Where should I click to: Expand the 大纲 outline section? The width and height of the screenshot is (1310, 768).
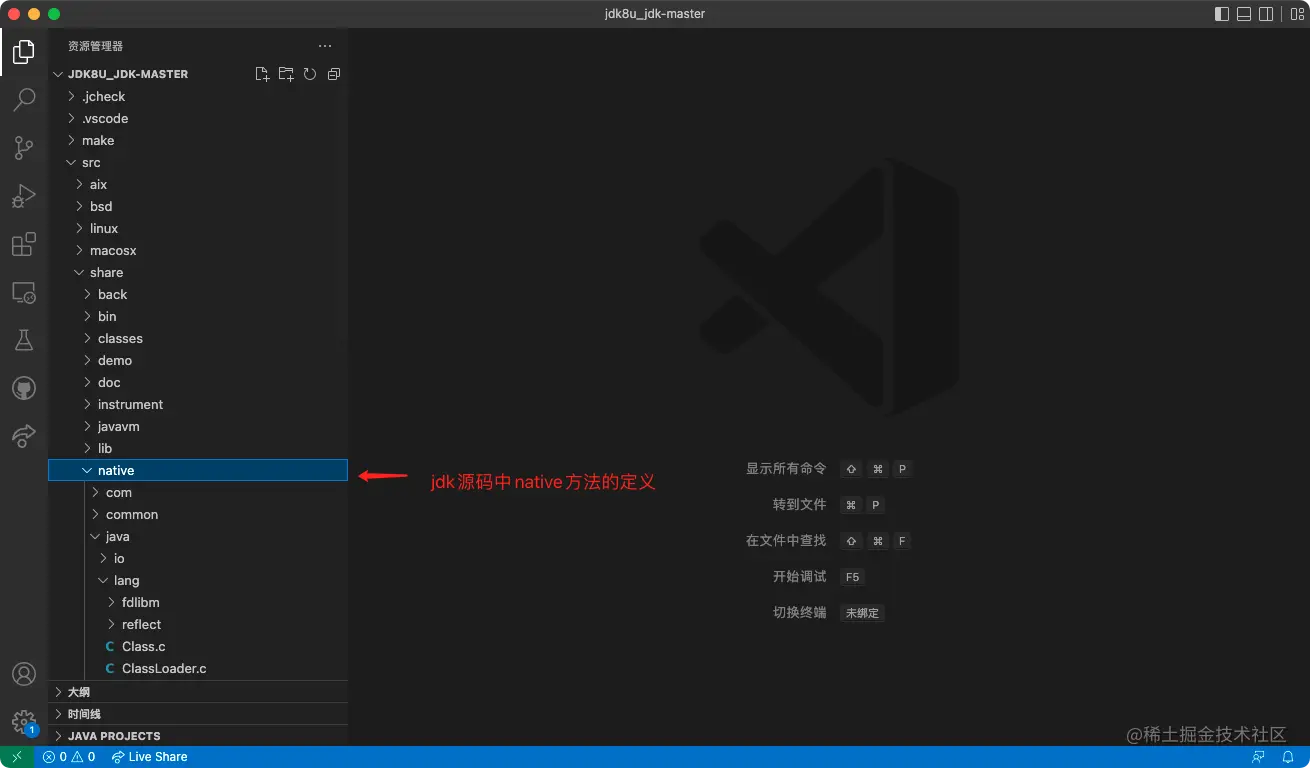click(x=198, y=692)
